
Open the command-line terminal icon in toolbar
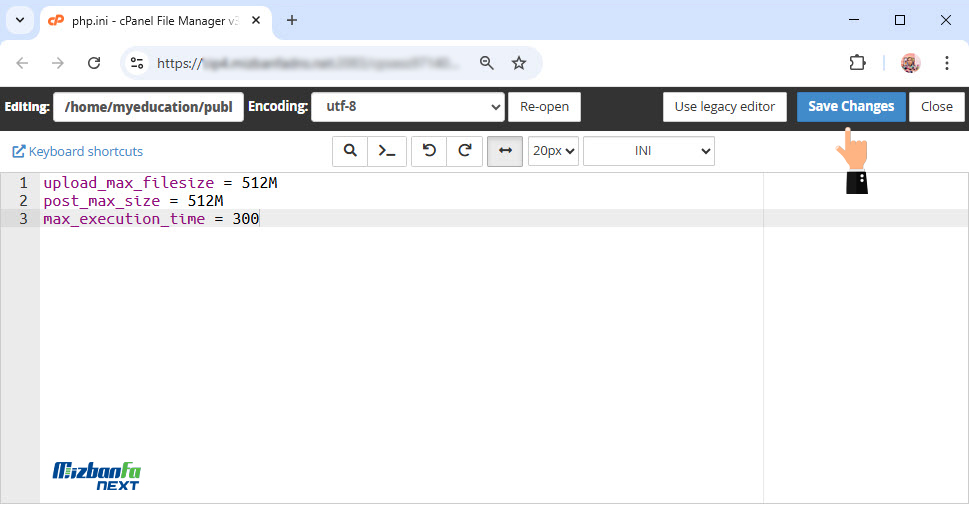(x=385, y=151)
